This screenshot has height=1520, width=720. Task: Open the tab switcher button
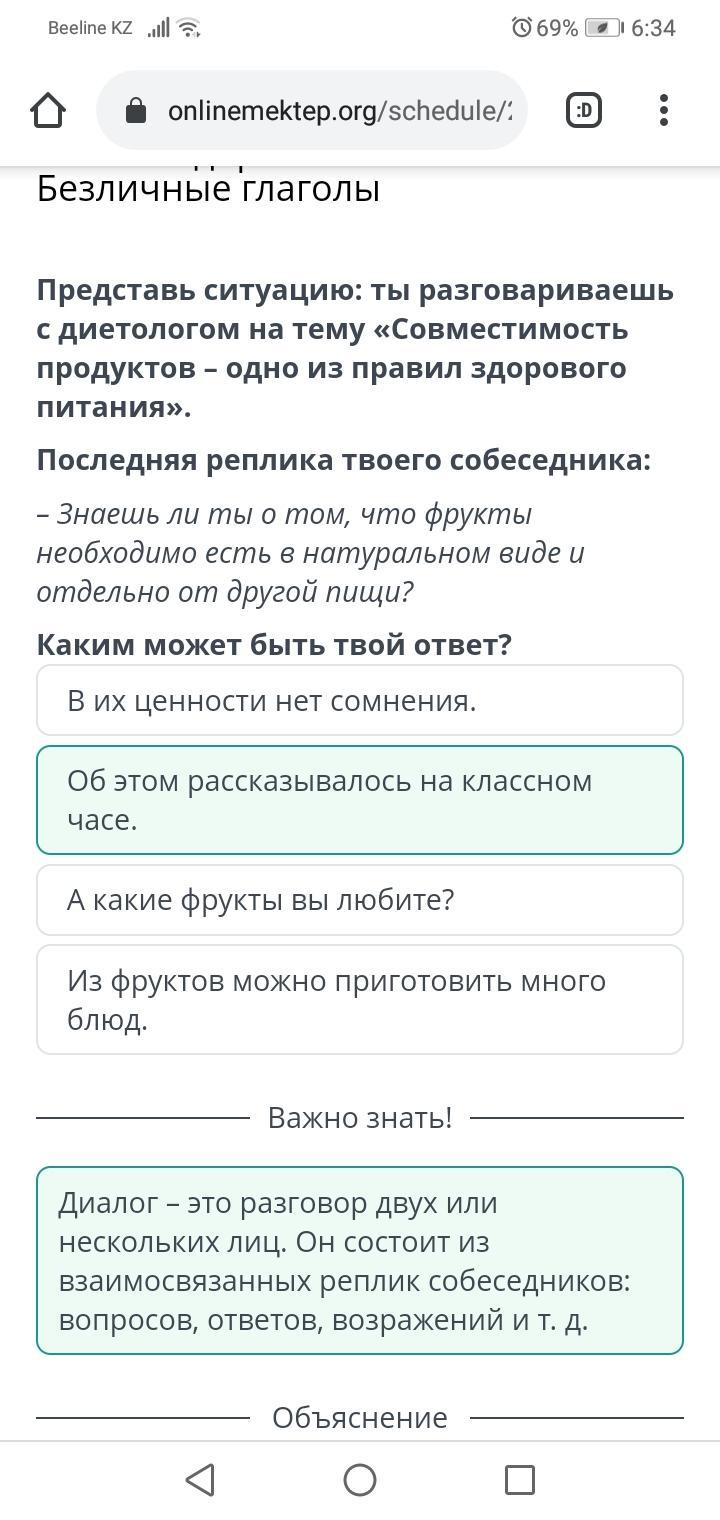584,110
